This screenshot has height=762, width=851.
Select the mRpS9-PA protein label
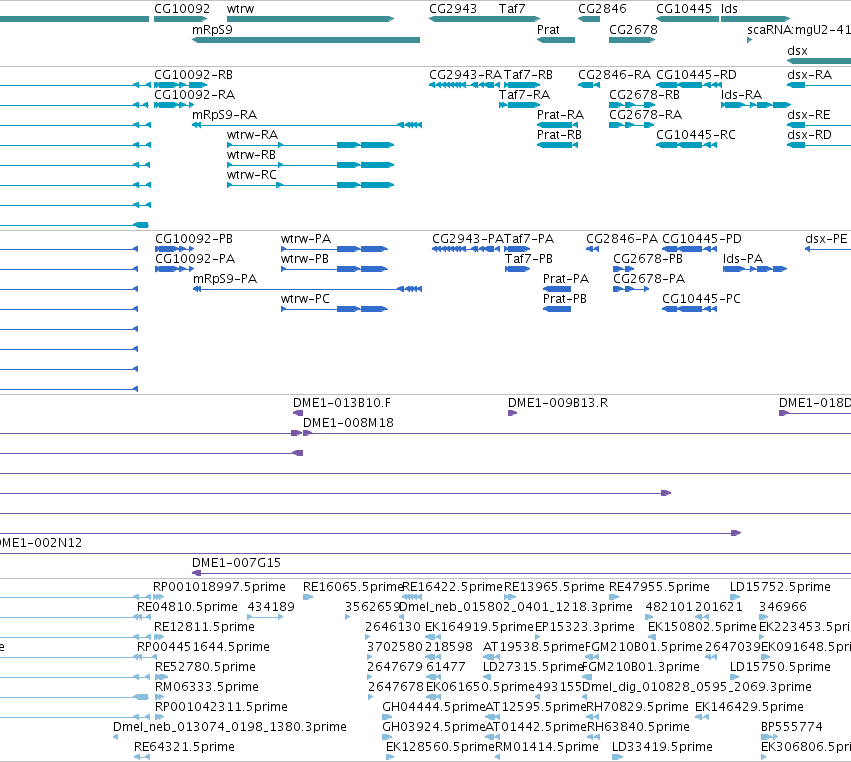tap(225, 278)
